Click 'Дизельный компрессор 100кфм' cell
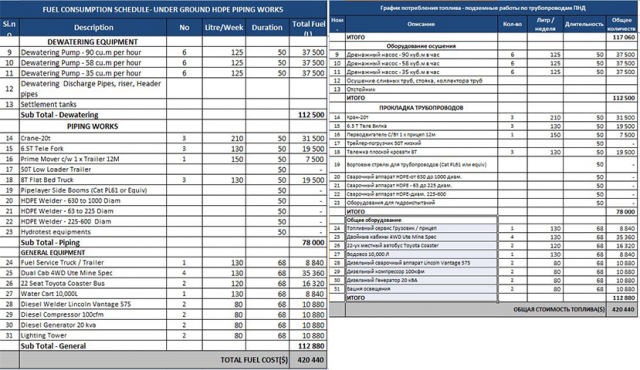Screen dimensions: 640x370 pyautogui.click(x=421, y=272)
